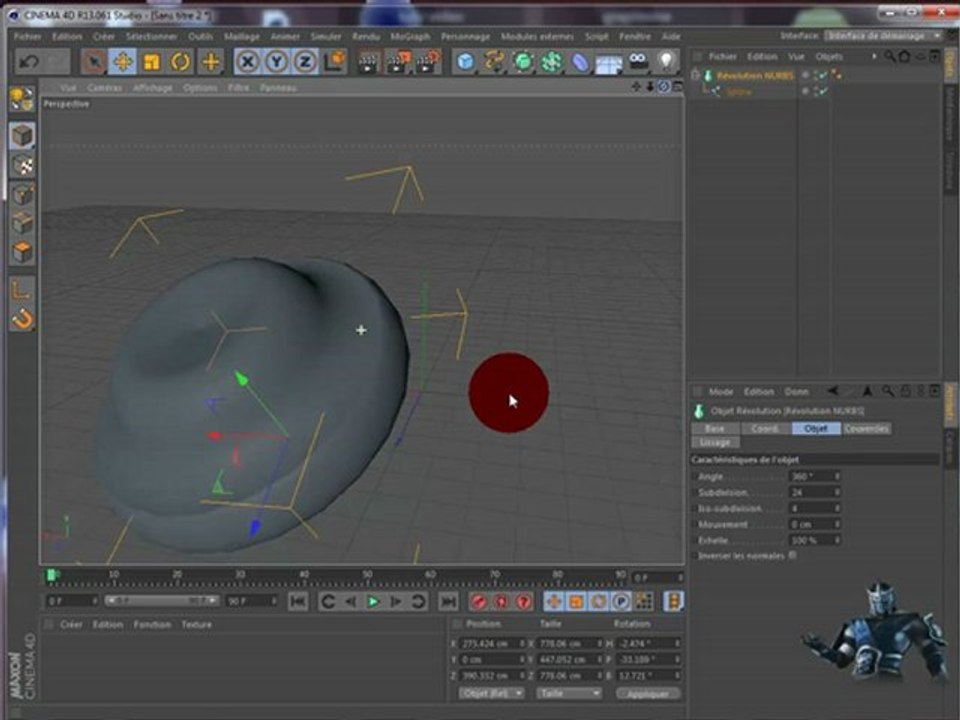Screen dimensions: 960x720
Task: Toggle X axis lock
Action: [247, 62]
